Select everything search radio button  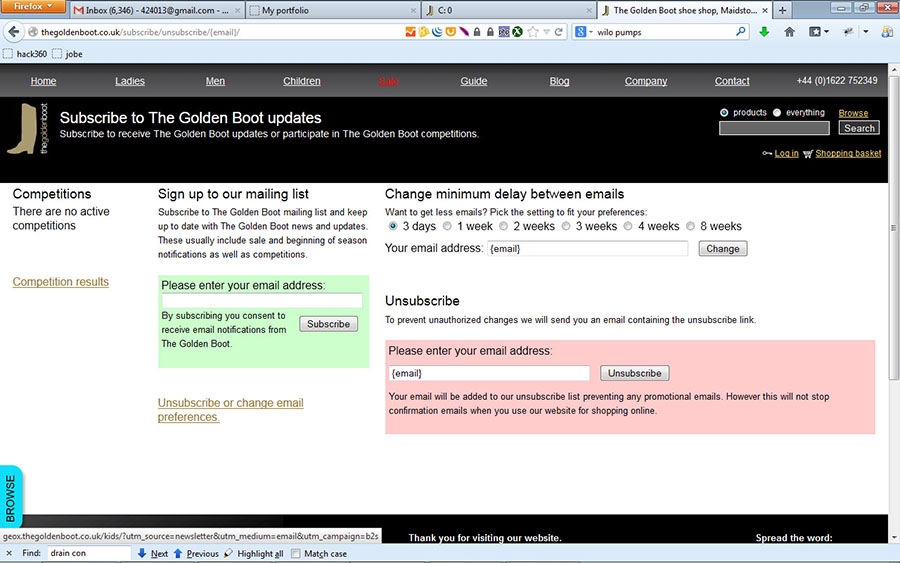[x=777, y=112]
